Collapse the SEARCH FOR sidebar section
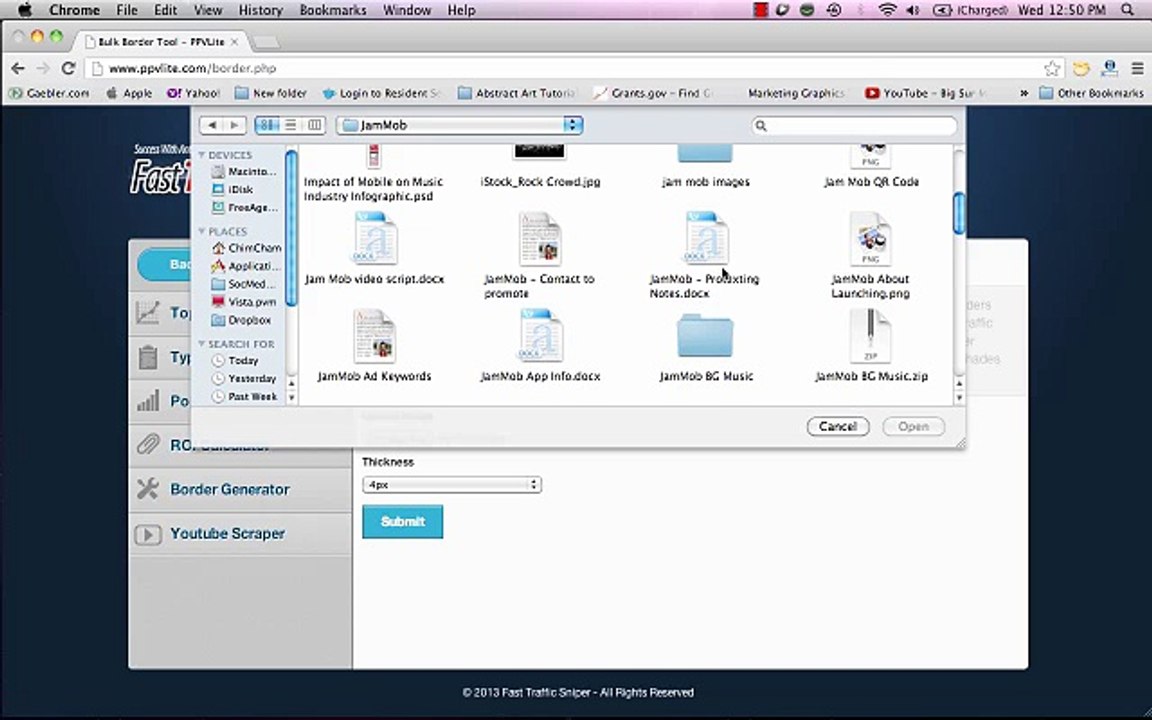 202,343
